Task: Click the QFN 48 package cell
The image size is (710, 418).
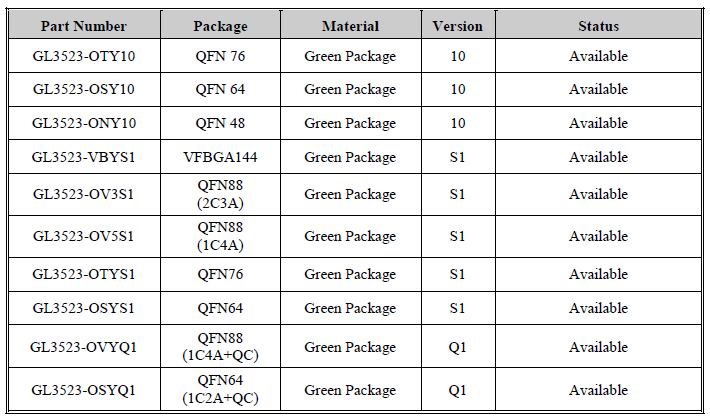Action: pos(221,123)
